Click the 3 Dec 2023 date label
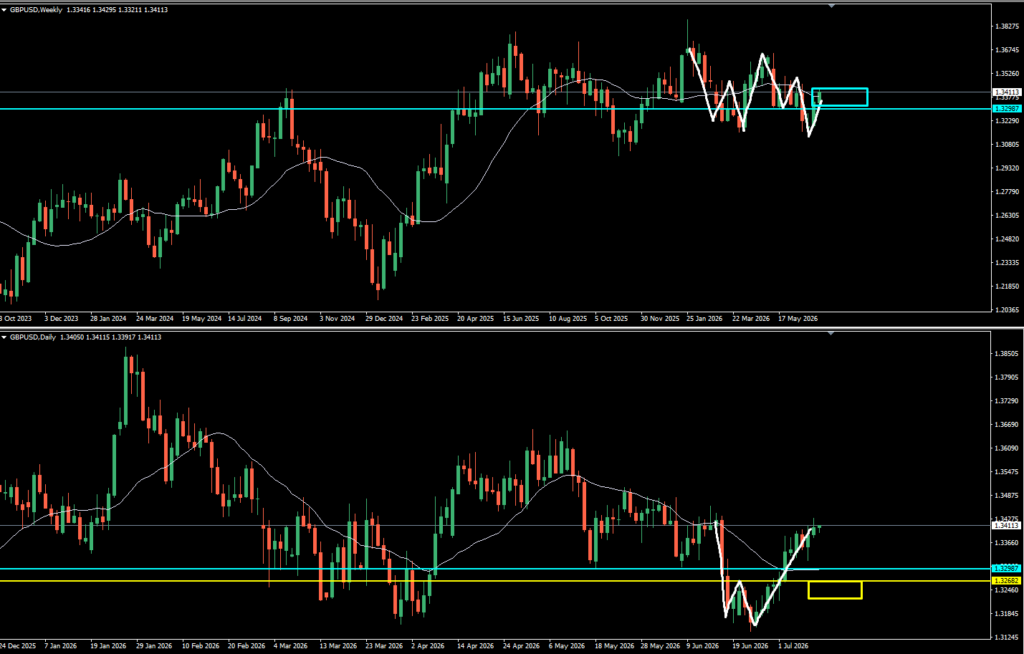 point(61,319)
